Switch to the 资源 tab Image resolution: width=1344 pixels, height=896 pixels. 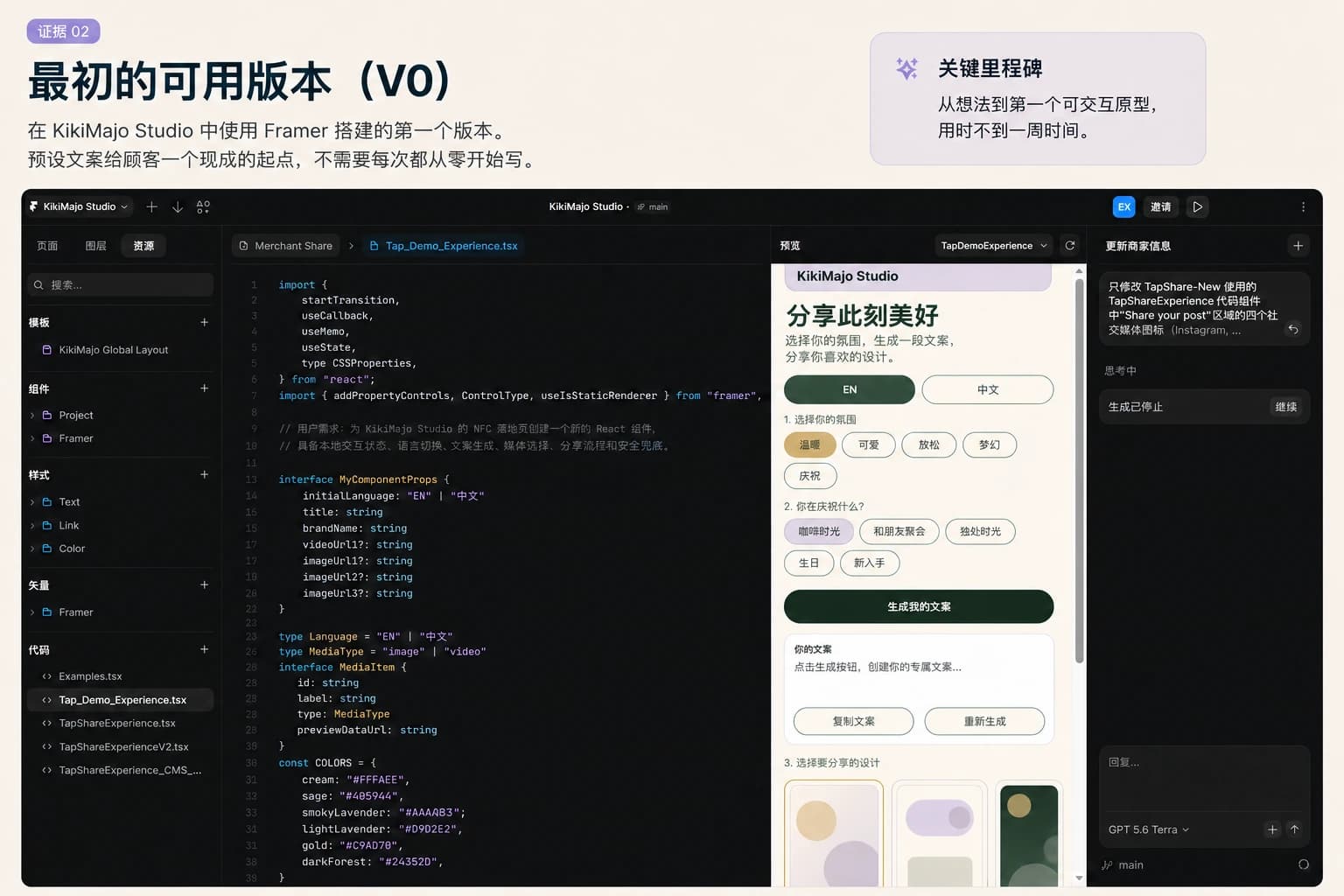click(143, 246)
